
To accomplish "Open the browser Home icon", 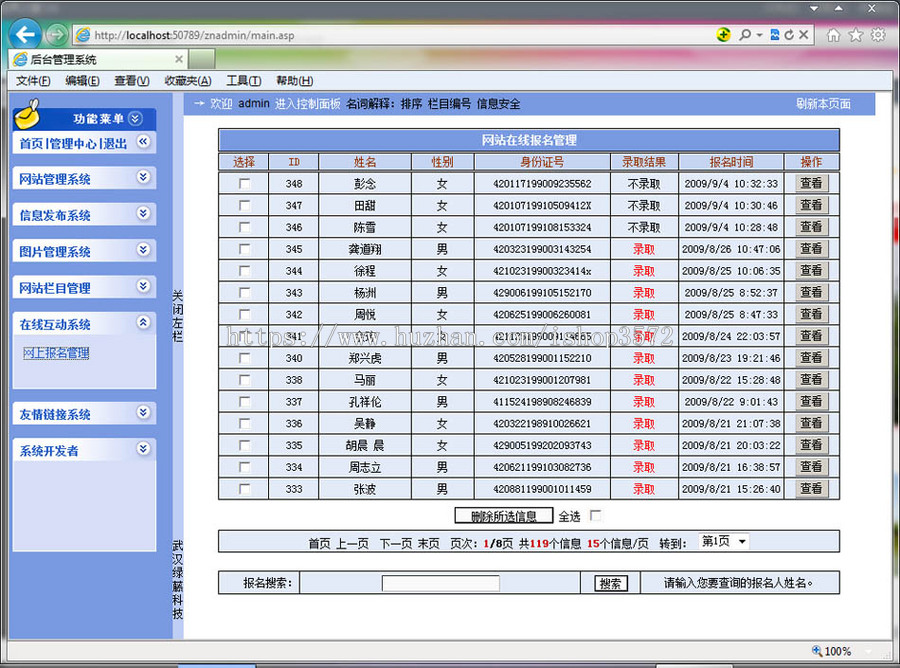I will (x=833, y=36).
